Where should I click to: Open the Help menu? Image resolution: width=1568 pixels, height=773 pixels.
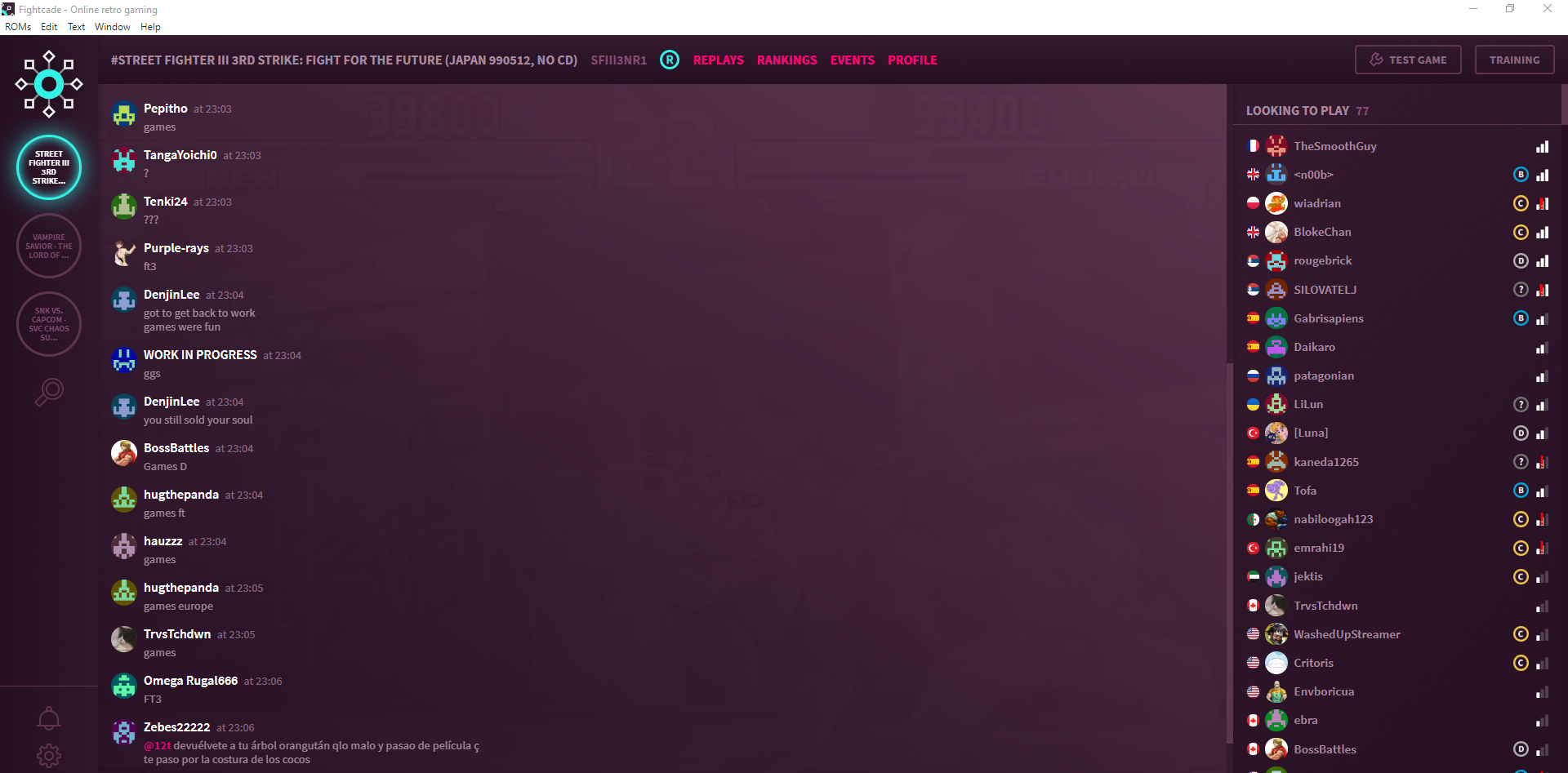[150, 27]
